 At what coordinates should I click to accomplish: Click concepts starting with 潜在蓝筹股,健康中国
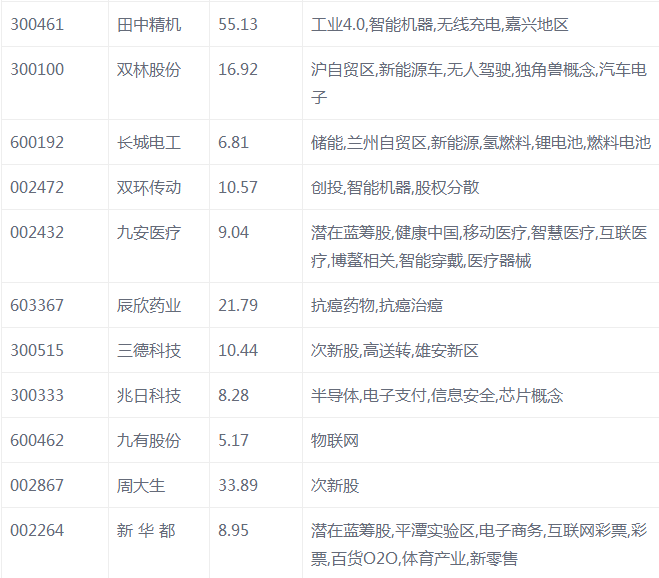click(479, 246)
